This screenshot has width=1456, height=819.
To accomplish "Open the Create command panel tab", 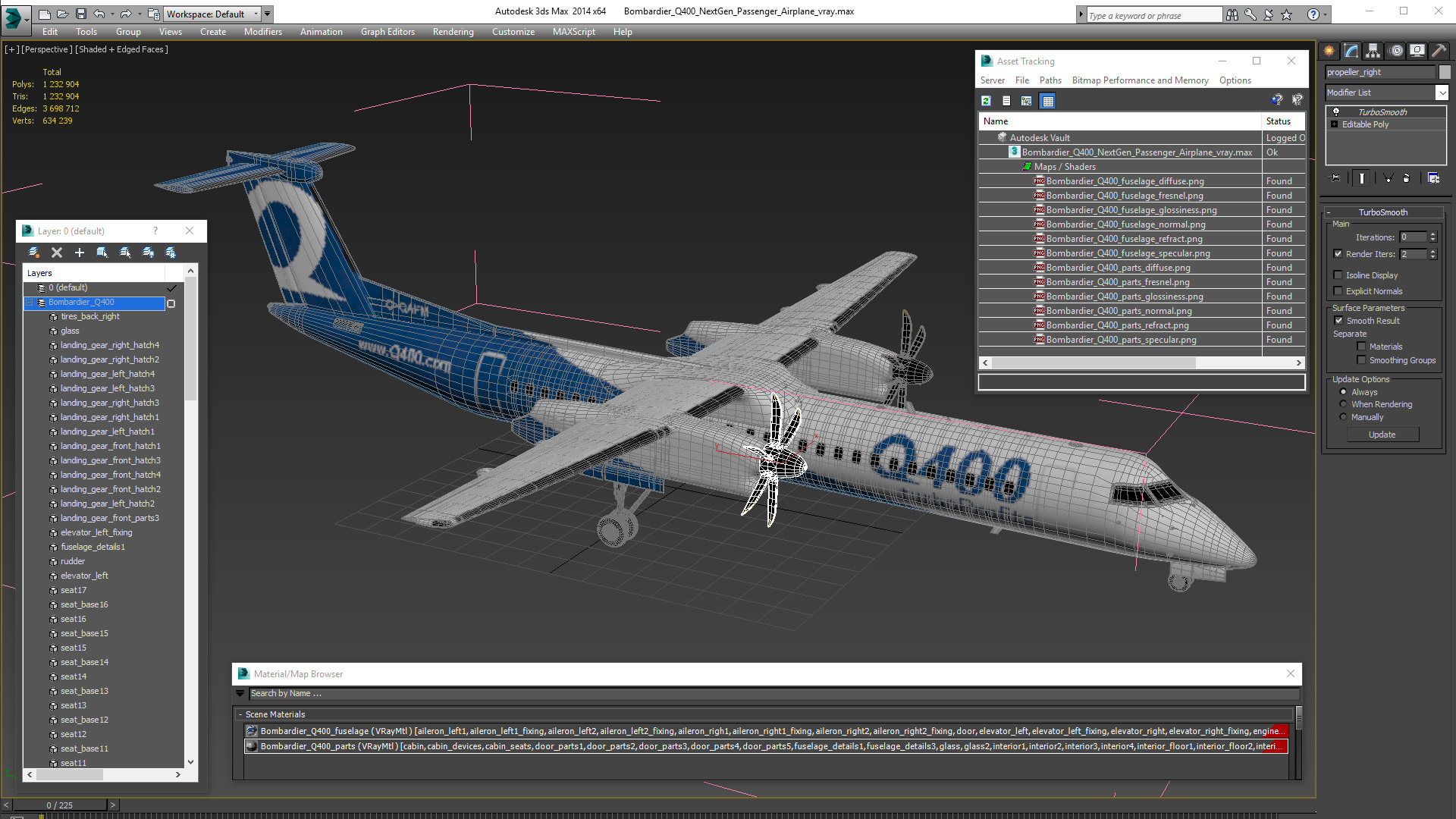I will [1329, 51].
